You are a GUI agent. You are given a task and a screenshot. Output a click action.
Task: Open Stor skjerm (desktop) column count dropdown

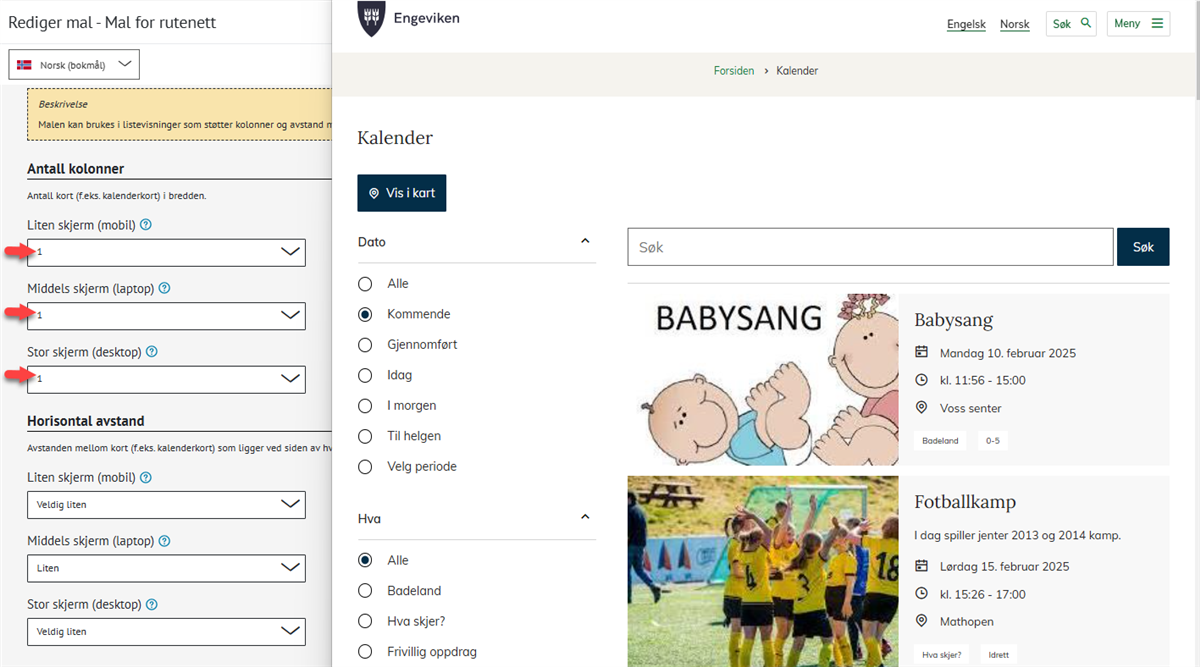tap(166, 379)
